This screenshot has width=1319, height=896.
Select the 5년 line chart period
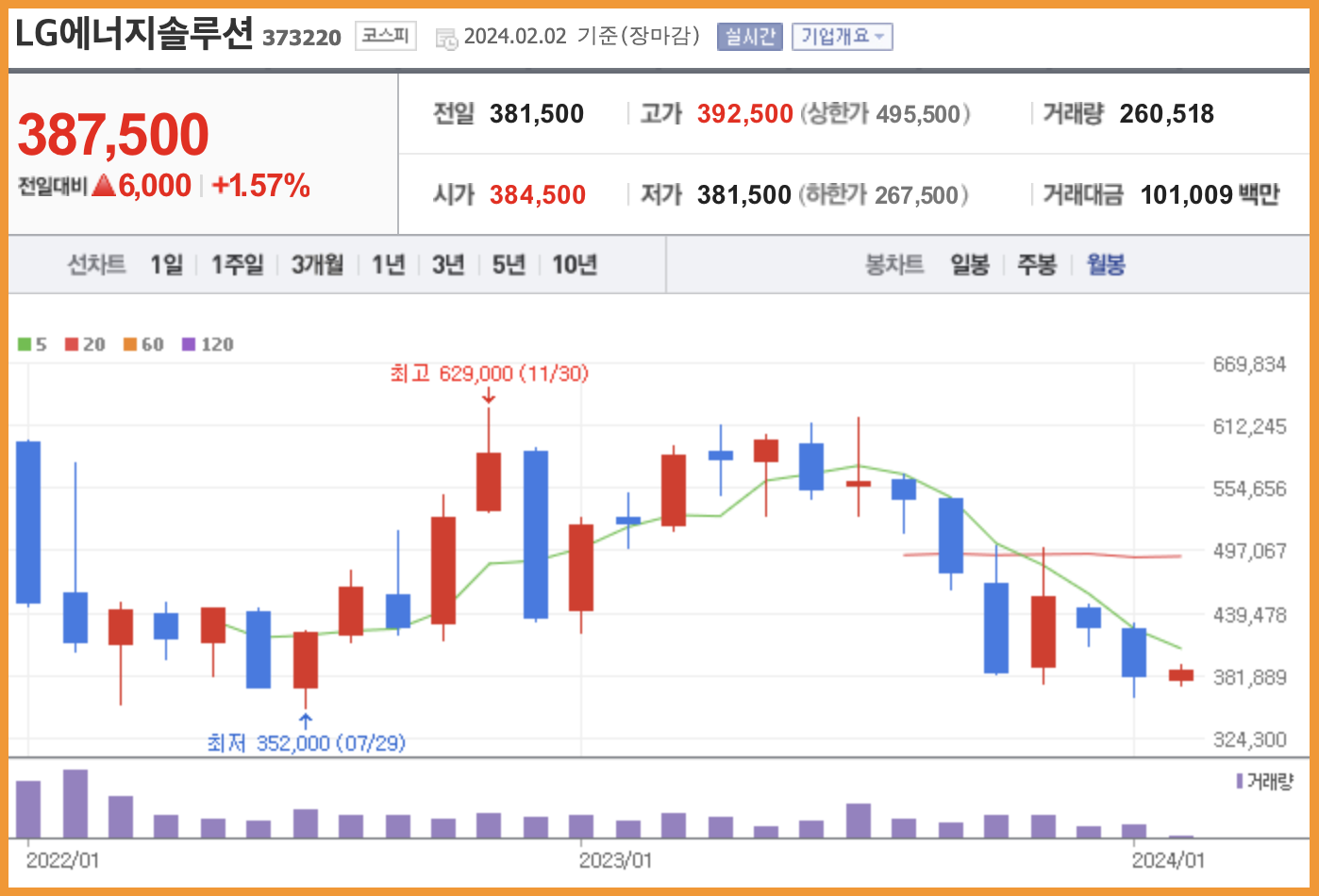coord(509,265)
